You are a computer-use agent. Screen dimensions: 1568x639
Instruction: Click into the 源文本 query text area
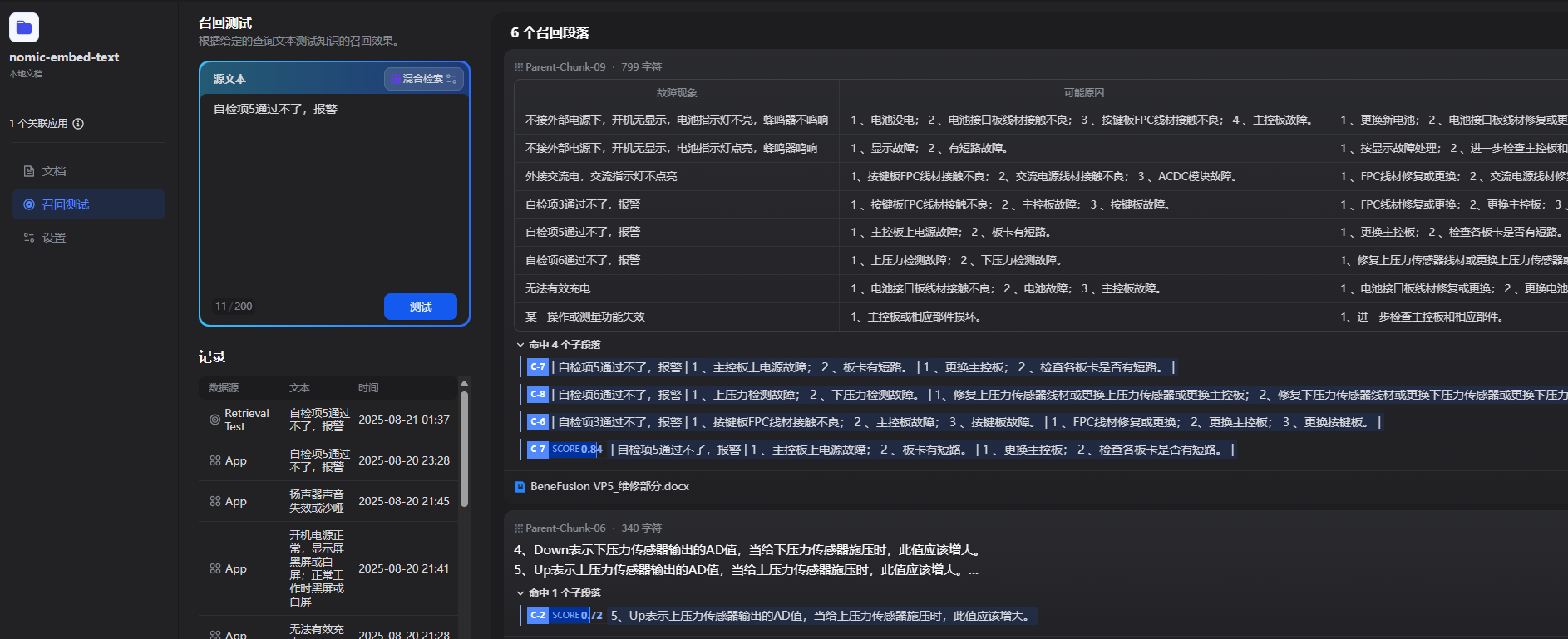(334, 191)
